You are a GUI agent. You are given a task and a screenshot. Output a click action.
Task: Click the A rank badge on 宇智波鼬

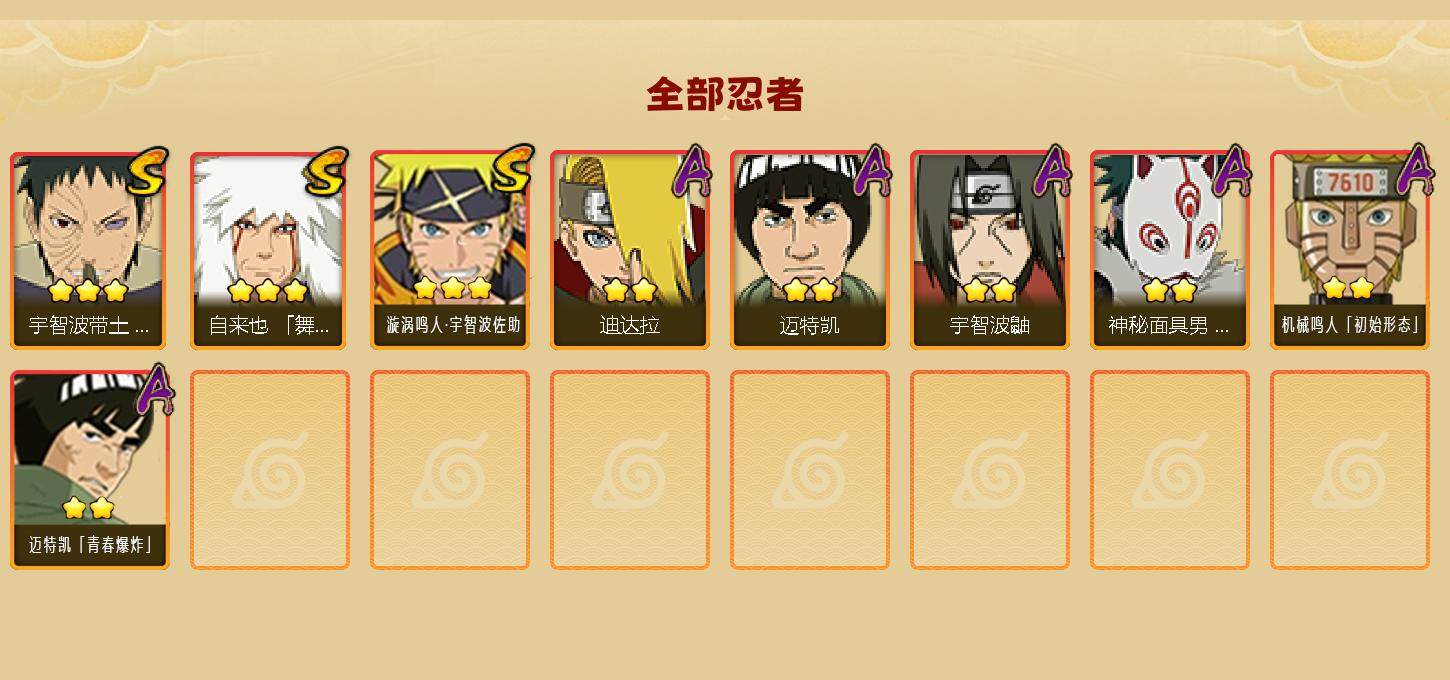[x=1052, y=171]
